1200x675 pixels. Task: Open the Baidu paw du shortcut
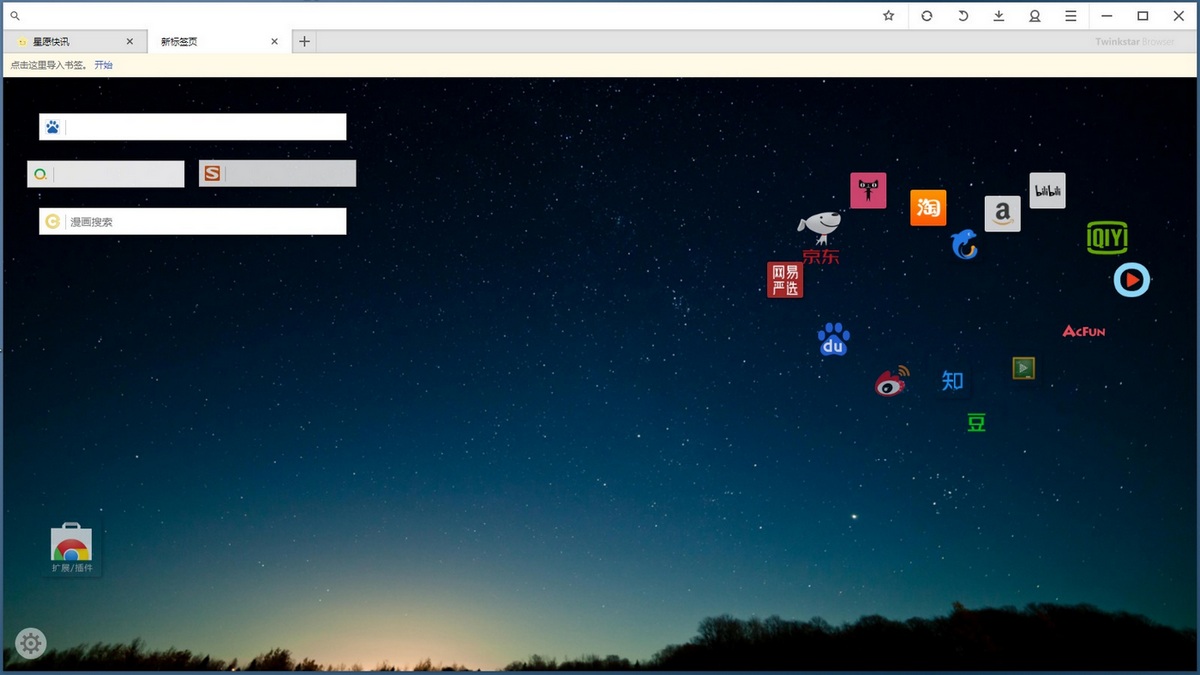(x=833, y=340)
